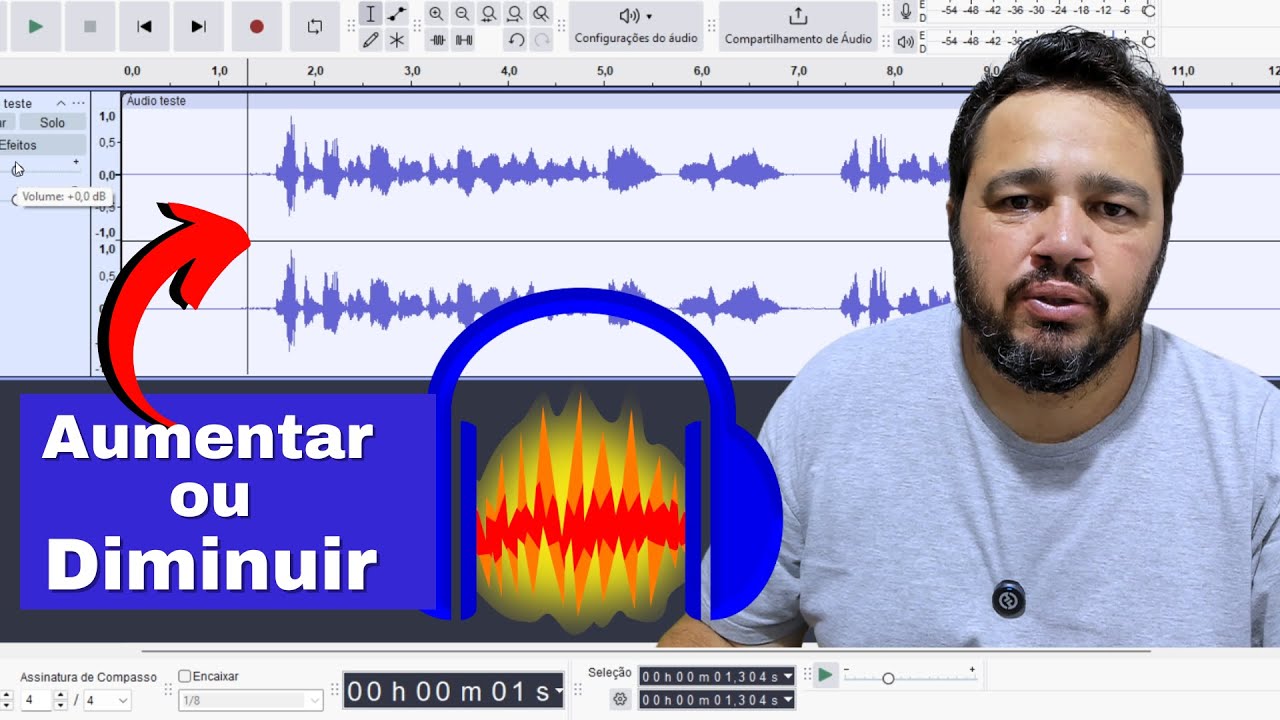Fit selection to width zoom icon
Screen dimensions: 1280x720
click(x=488, y=14)
